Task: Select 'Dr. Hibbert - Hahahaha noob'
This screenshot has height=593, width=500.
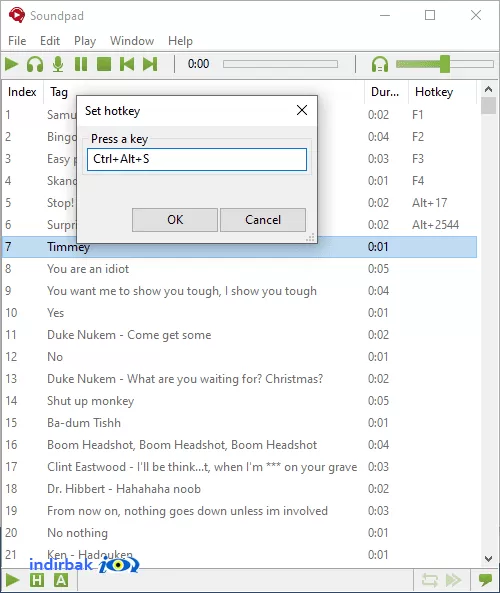Action: click(239, 489)
